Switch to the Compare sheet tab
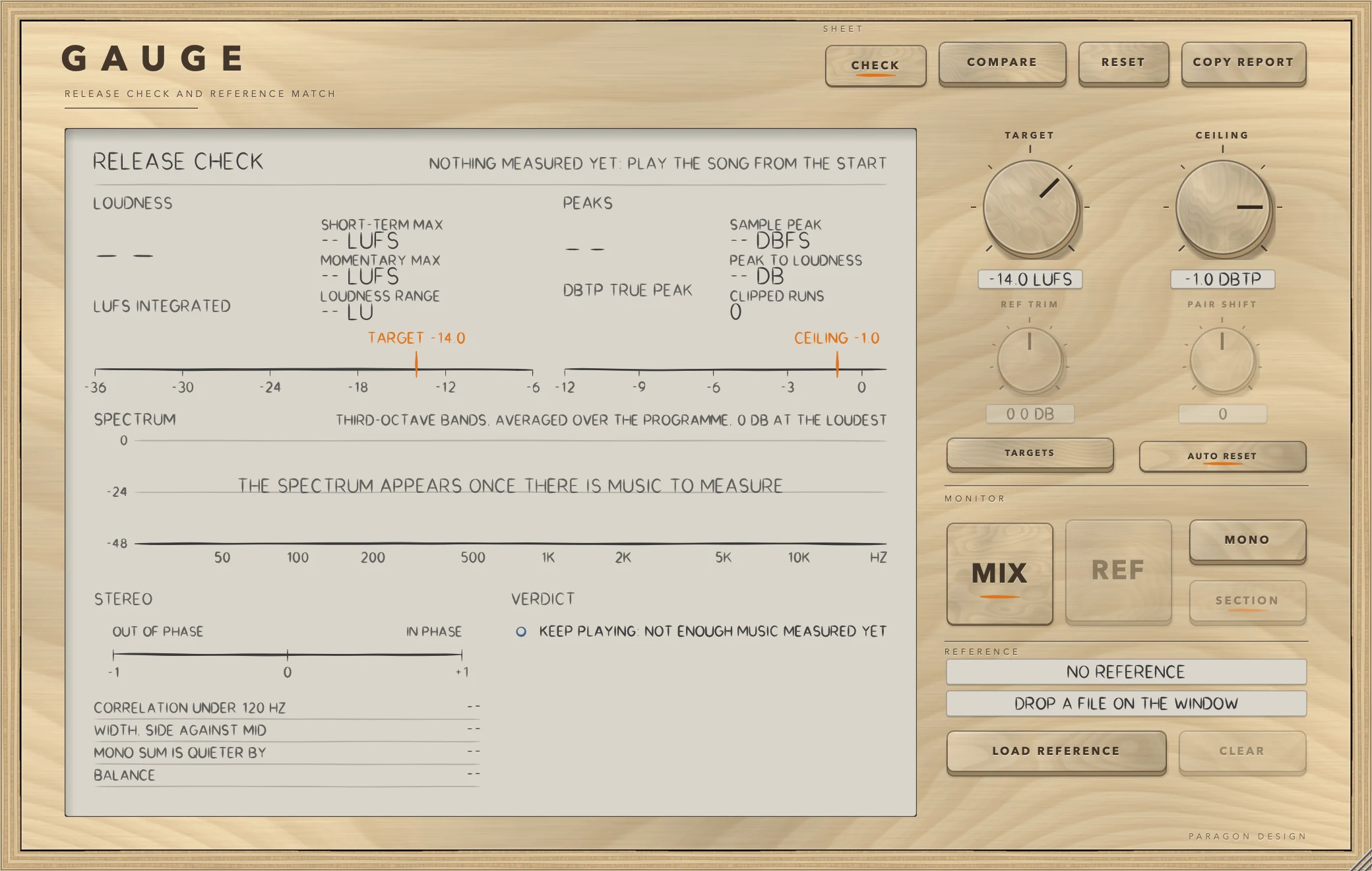Viewport: 1372px width, 871px height. pyautogui.click(x=1002, y=63)
